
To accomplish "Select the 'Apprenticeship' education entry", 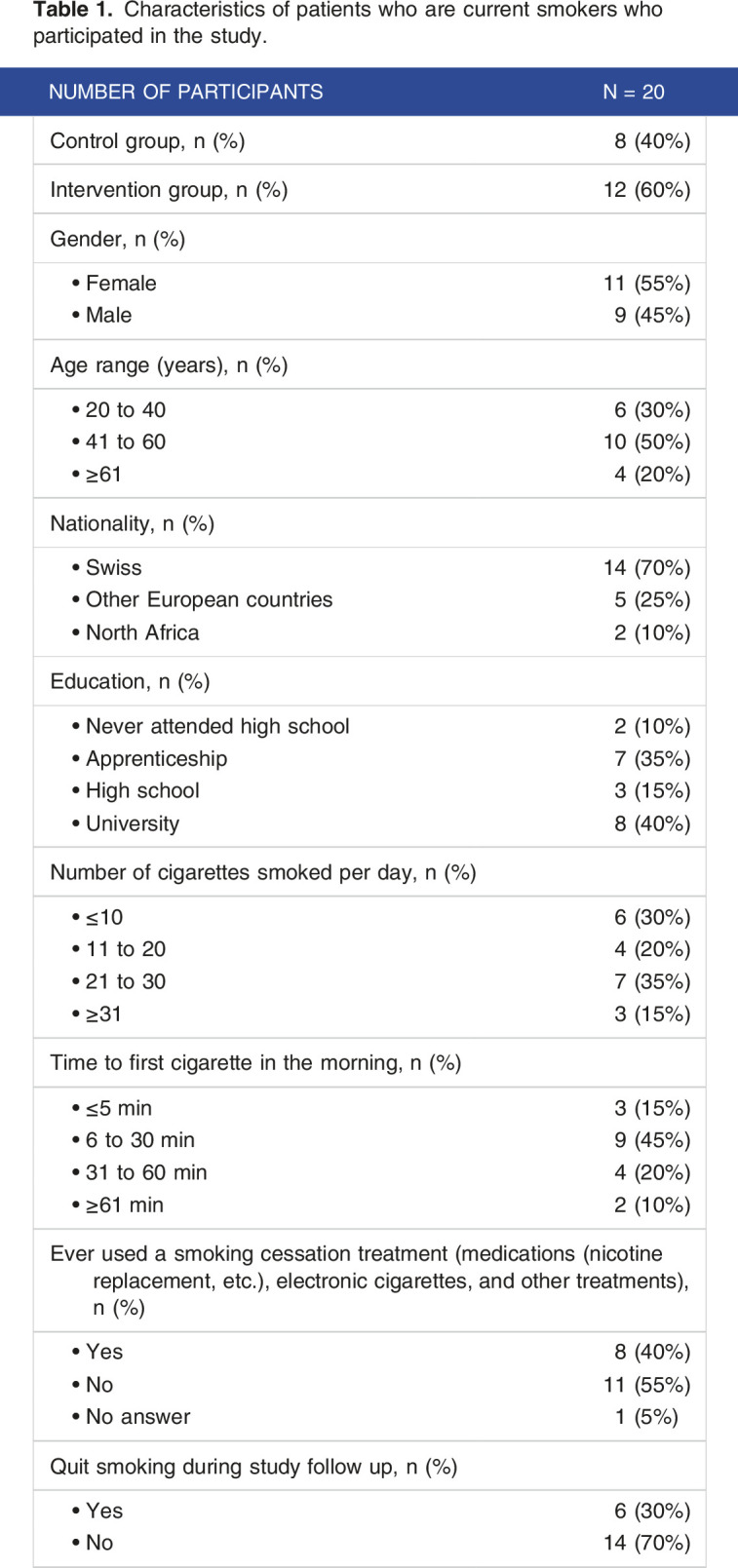I will [156, 759].
